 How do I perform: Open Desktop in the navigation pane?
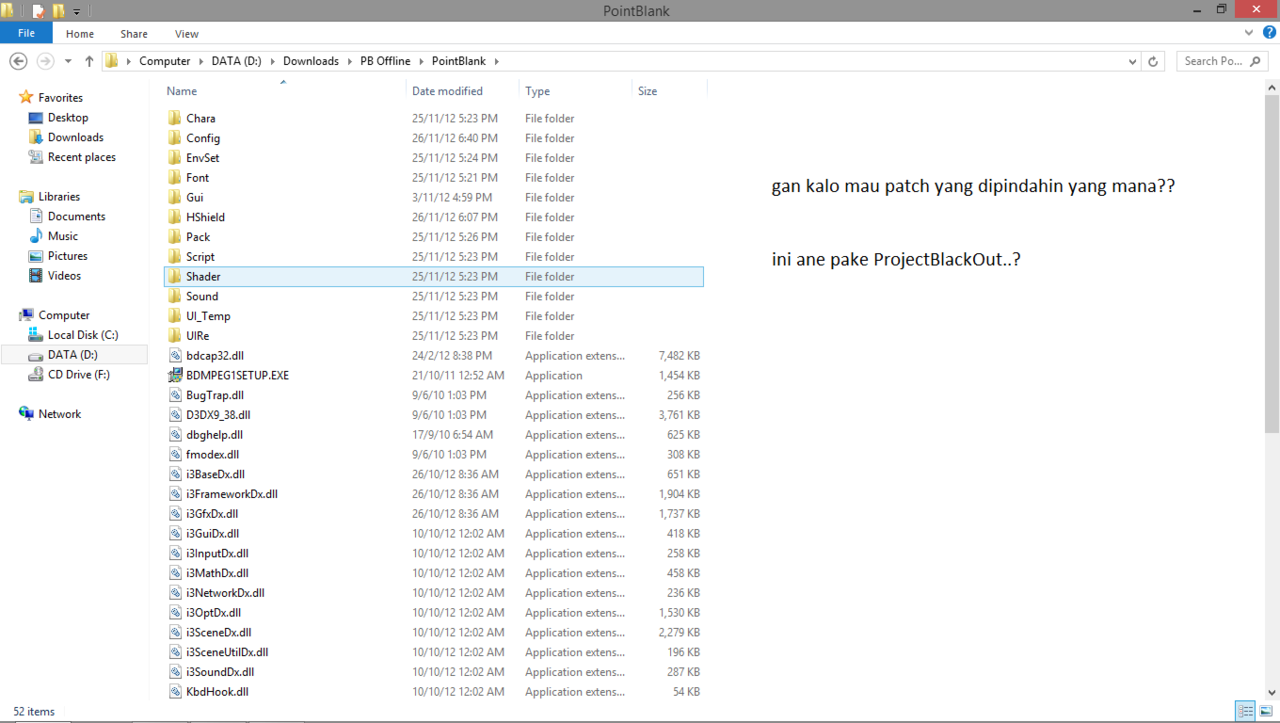68,118
